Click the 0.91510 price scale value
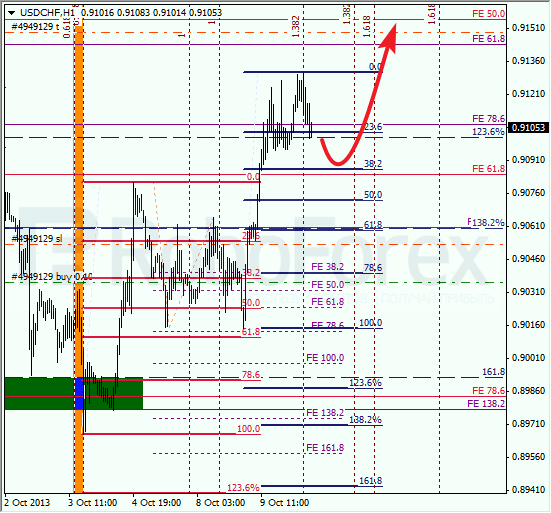Image resolution: width=551 pixels, height=513 pixels. click(x=528, y=28)
